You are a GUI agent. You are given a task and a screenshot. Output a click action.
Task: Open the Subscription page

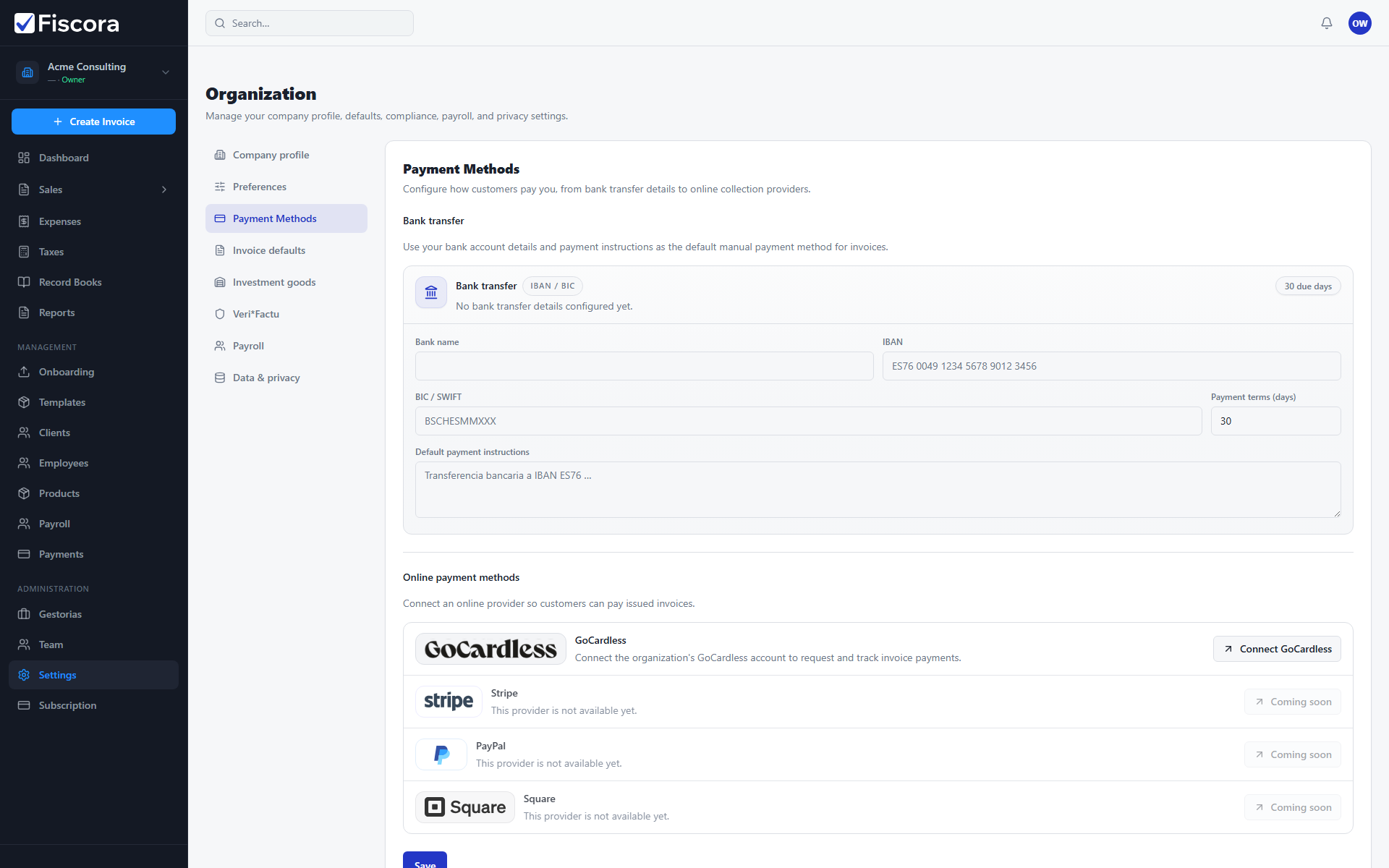93,705
